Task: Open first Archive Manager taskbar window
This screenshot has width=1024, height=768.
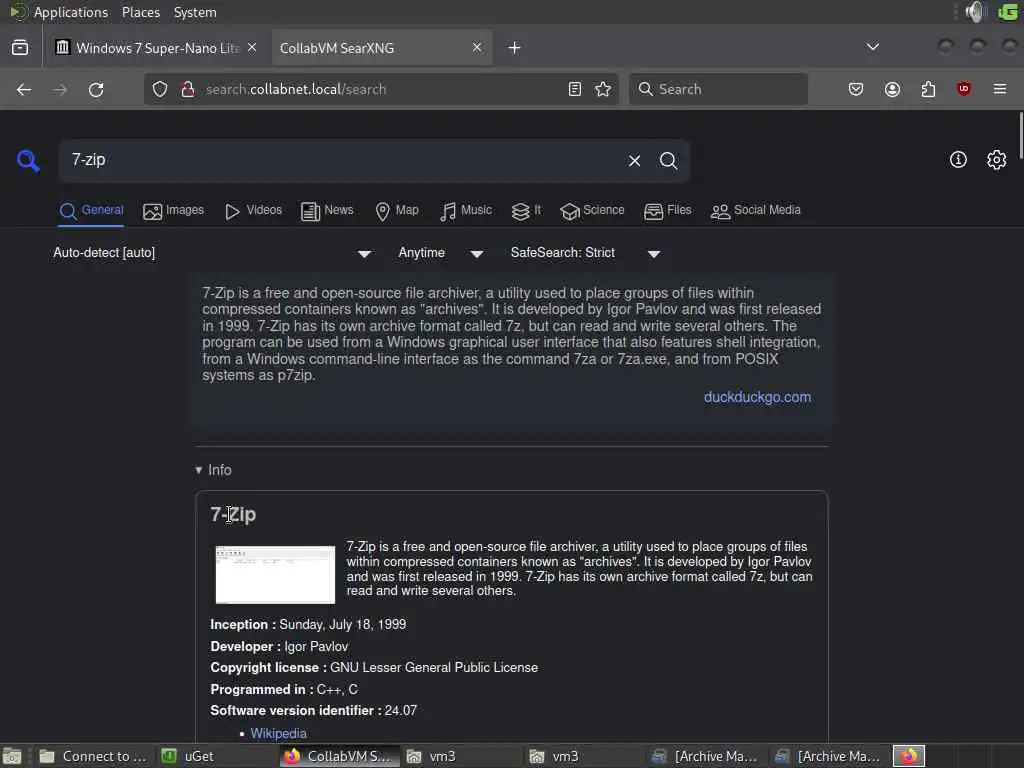Action: 705,756
